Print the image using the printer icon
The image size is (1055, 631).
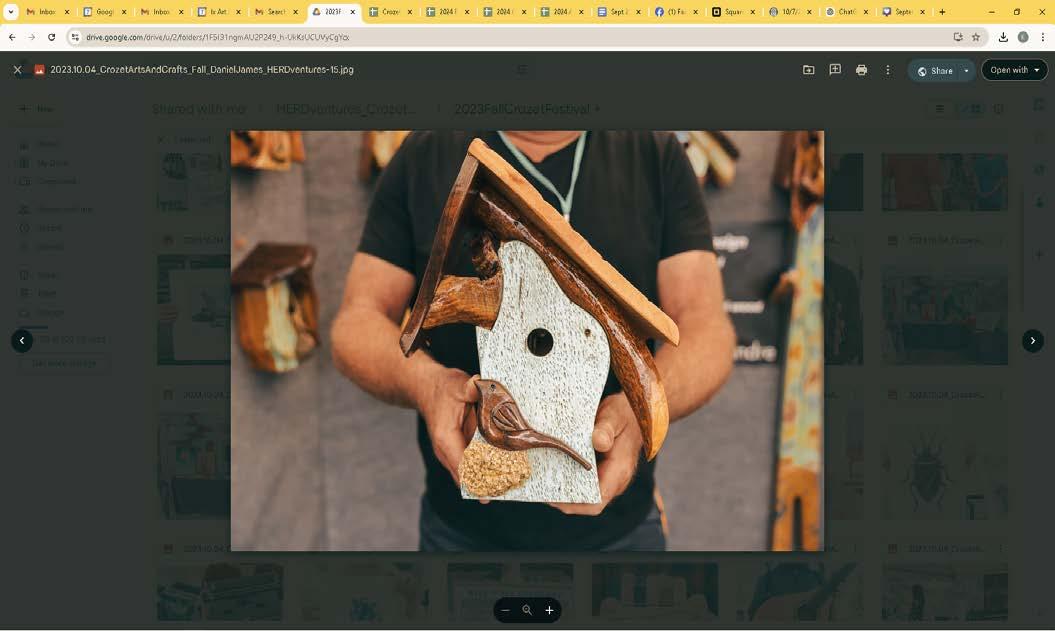pos(861,70)
